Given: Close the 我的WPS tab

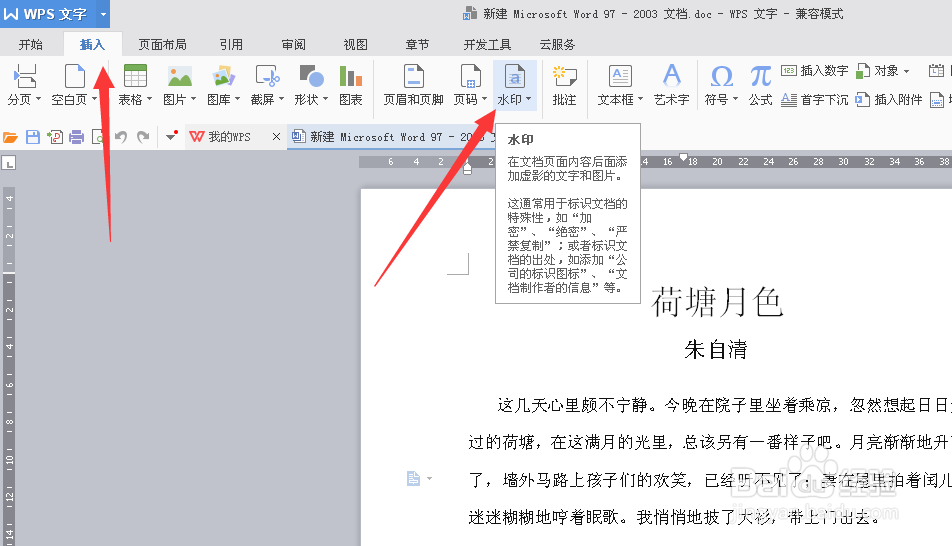Looking at the screenshot, I should [276, 137].
